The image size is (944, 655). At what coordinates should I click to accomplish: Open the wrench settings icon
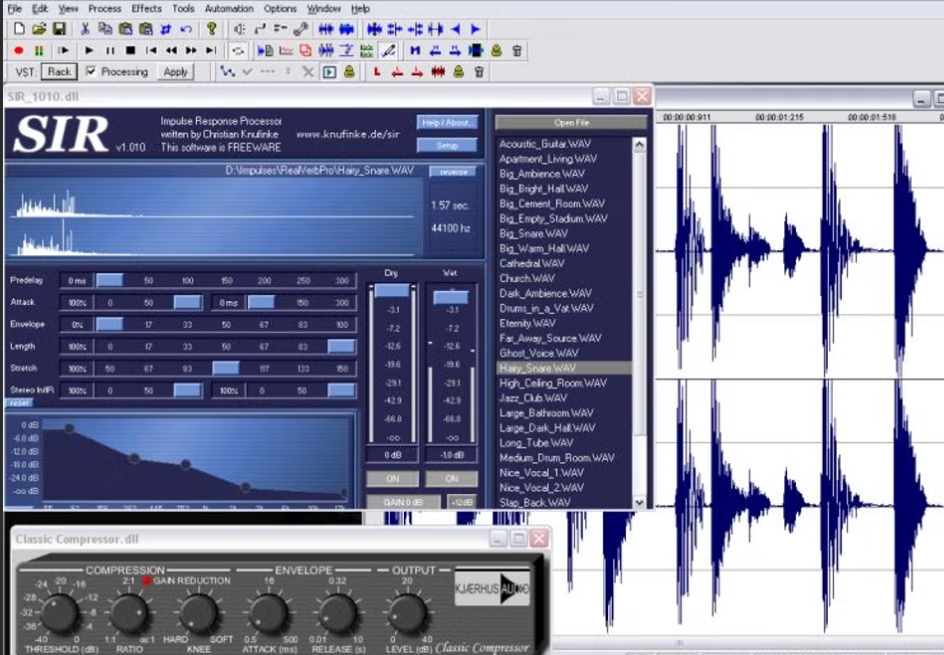point(301,29)
